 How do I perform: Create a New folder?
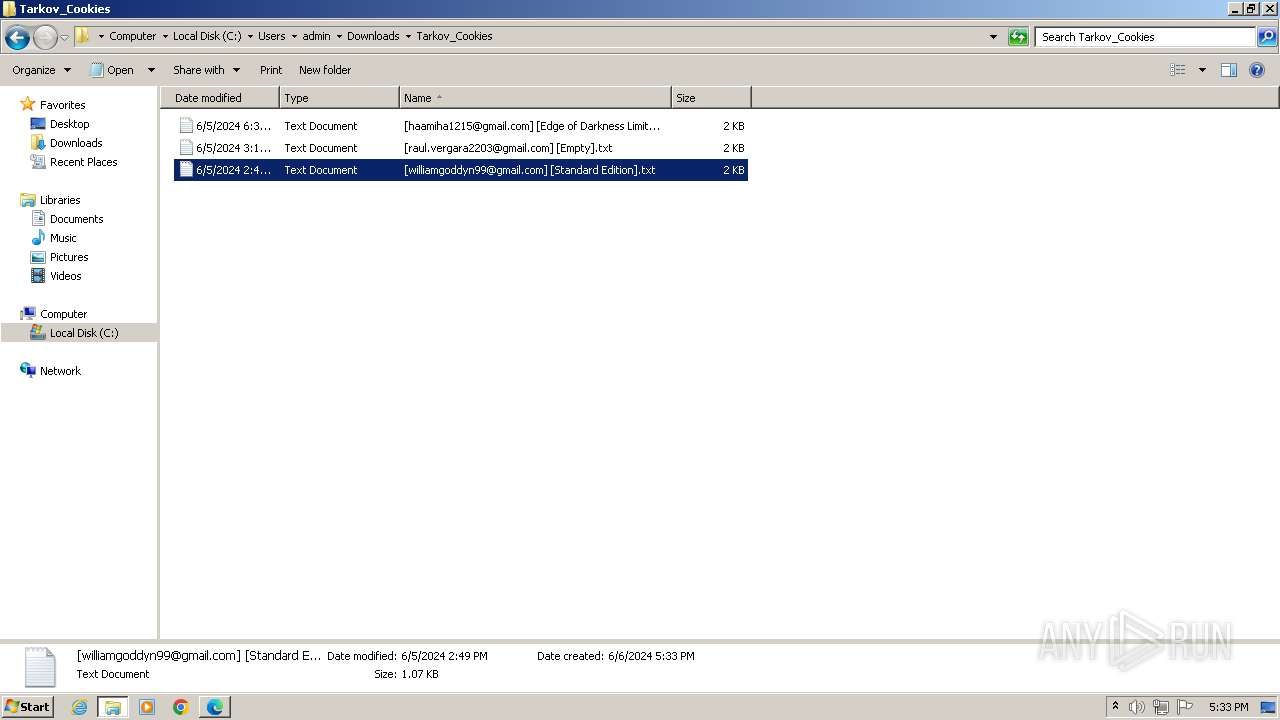[325, 70]
